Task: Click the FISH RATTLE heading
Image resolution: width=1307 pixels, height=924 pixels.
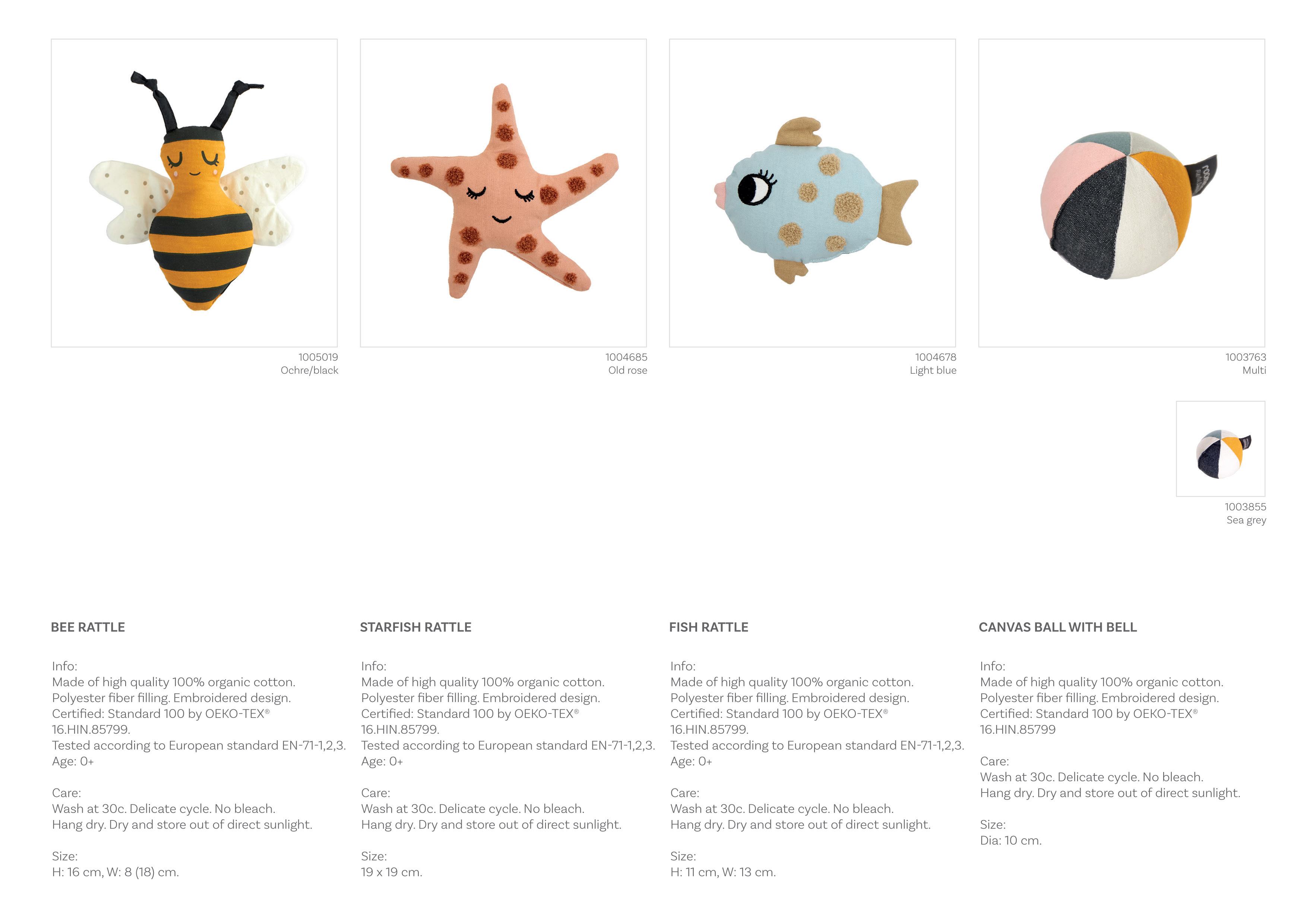Action: coord(709,627)
